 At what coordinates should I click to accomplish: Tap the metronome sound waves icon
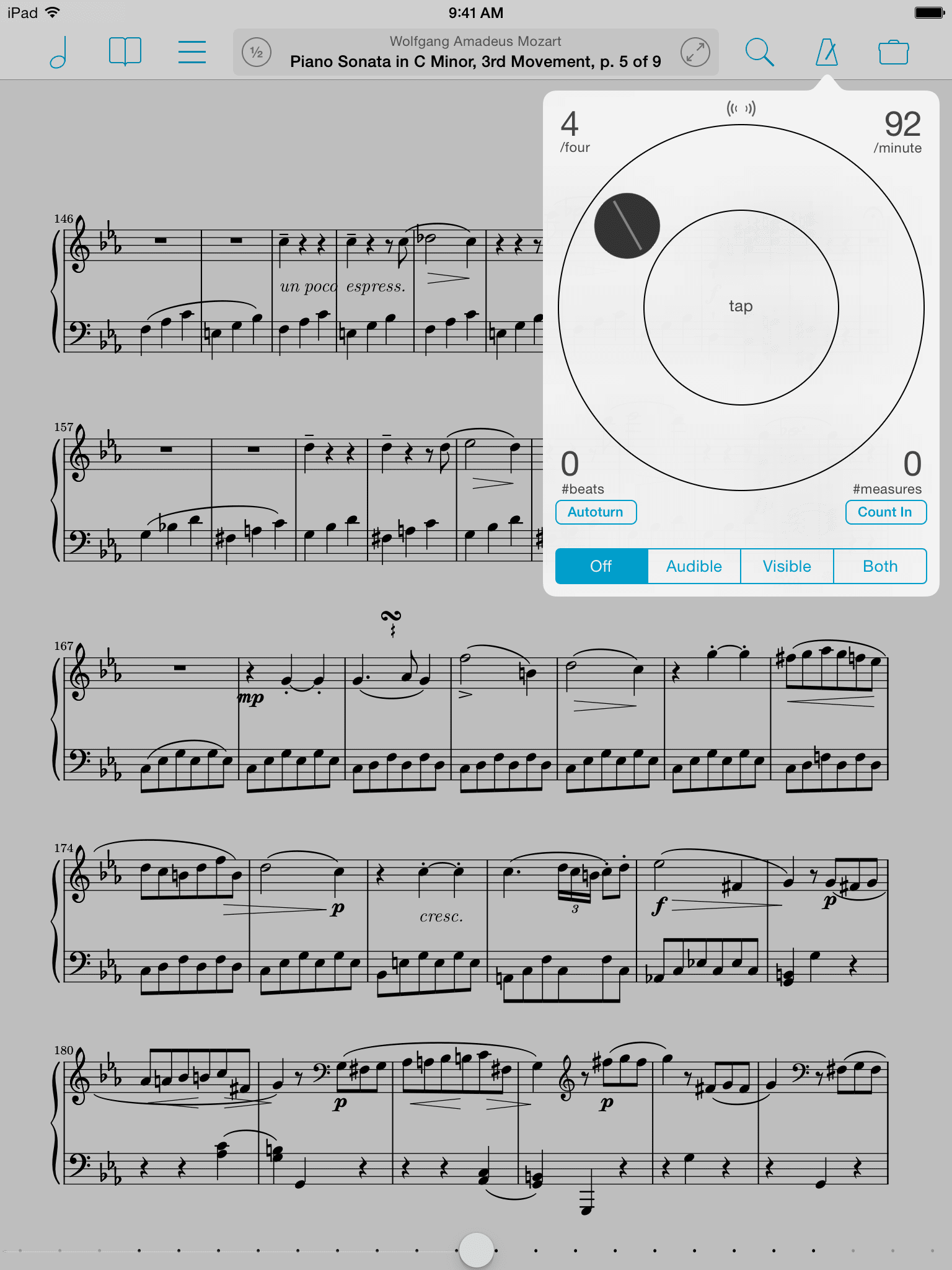[x=741, y=109]
